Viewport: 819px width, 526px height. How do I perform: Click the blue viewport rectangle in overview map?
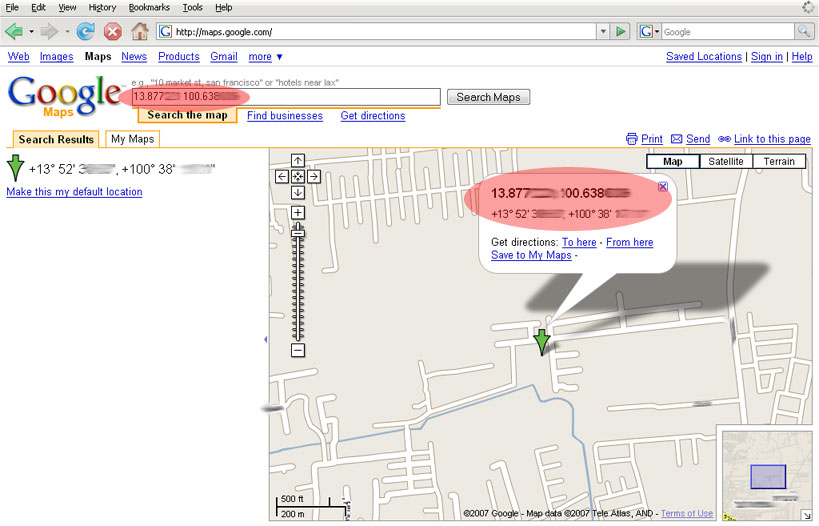(x=768, y=476)
